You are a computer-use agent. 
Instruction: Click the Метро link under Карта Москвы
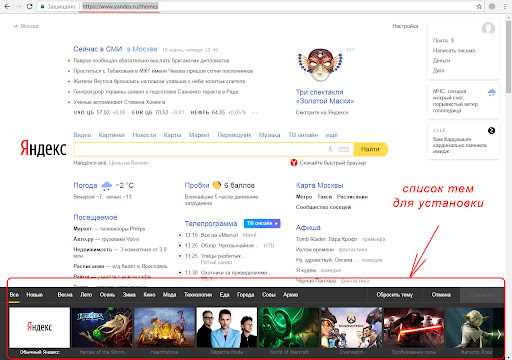tap(304, 197)
